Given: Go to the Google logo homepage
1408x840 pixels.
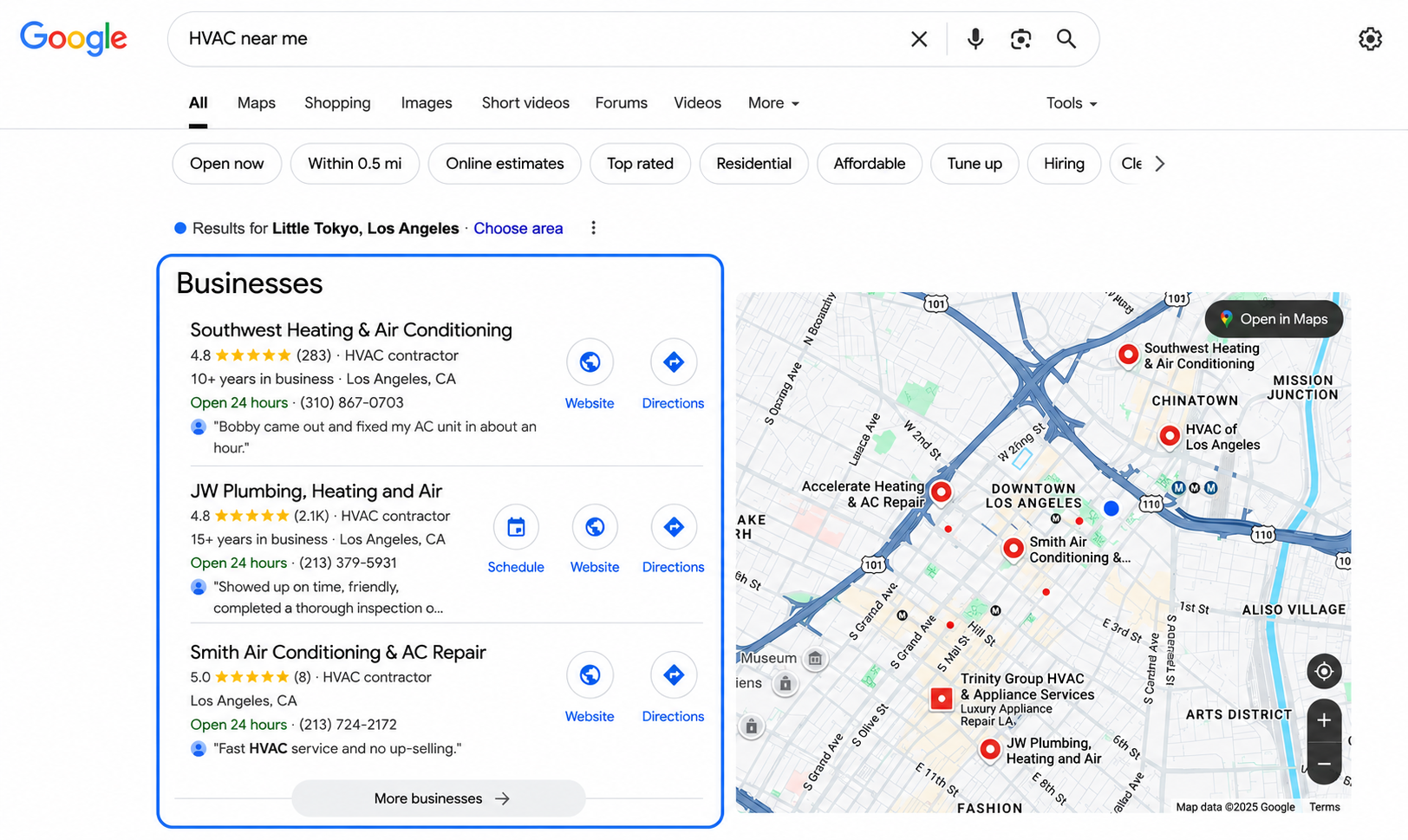Looking at the screenshot, I should (x=74, y=38).
